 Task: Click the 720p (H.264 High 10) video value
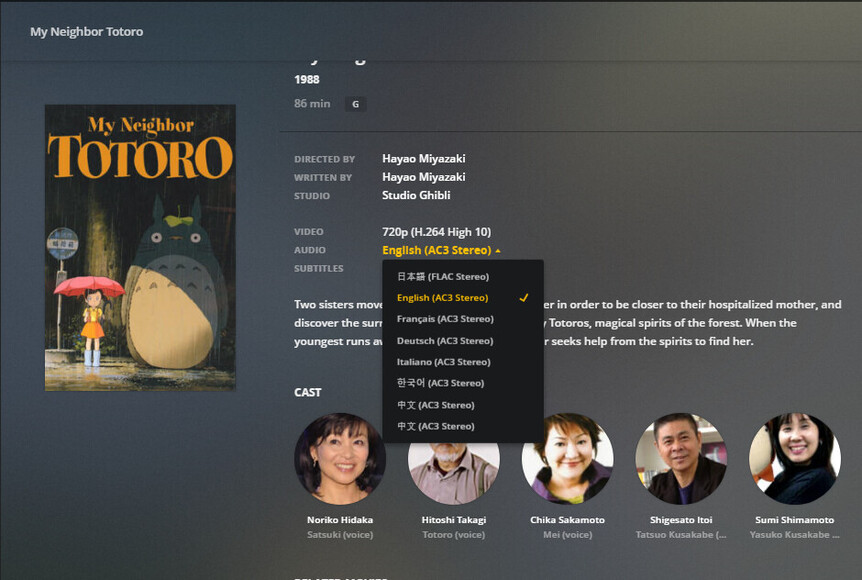(x=436, y=232)
